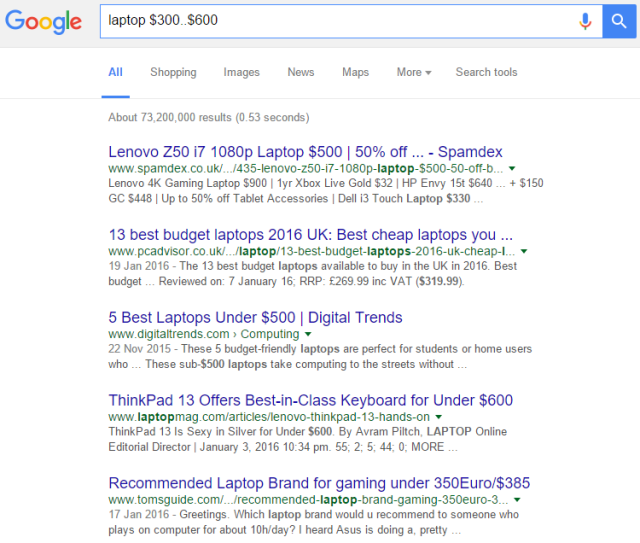Viewport: 640px width, 543px height.
Task: Select the All results tab
Action: tap(116, 72)
